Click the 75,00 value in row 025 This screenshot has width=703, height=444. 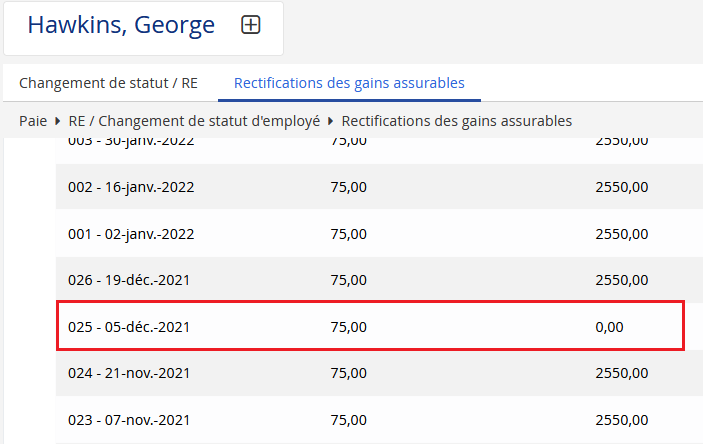(348, 326)
